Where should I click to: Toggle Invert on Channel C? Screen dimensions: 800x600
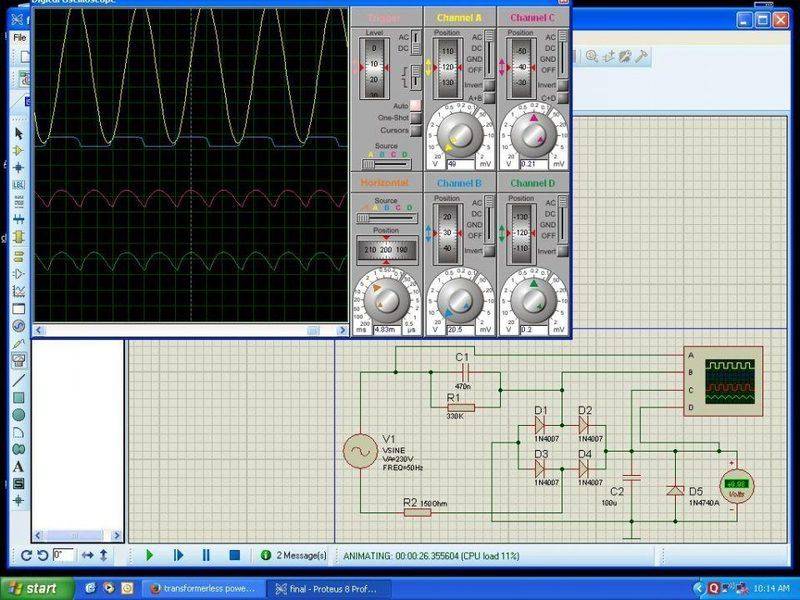click(x=562, y=85)
